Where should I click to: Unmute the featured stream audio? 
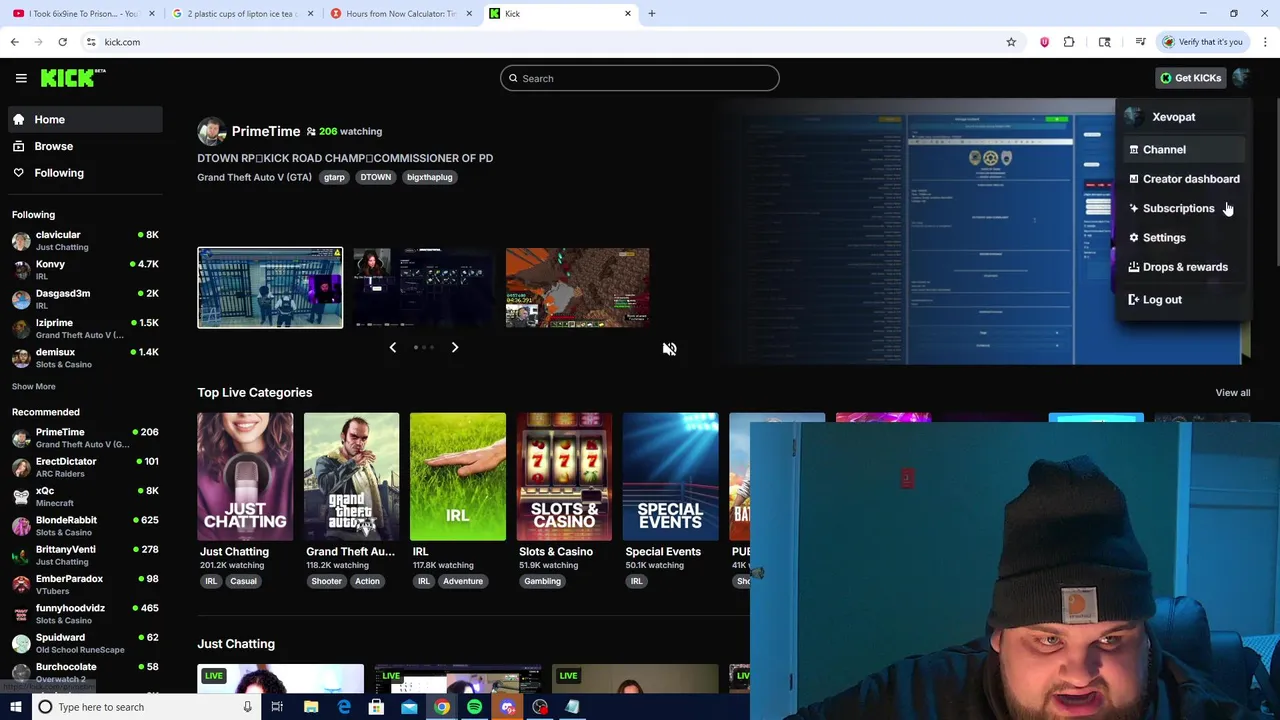[669, 349]
